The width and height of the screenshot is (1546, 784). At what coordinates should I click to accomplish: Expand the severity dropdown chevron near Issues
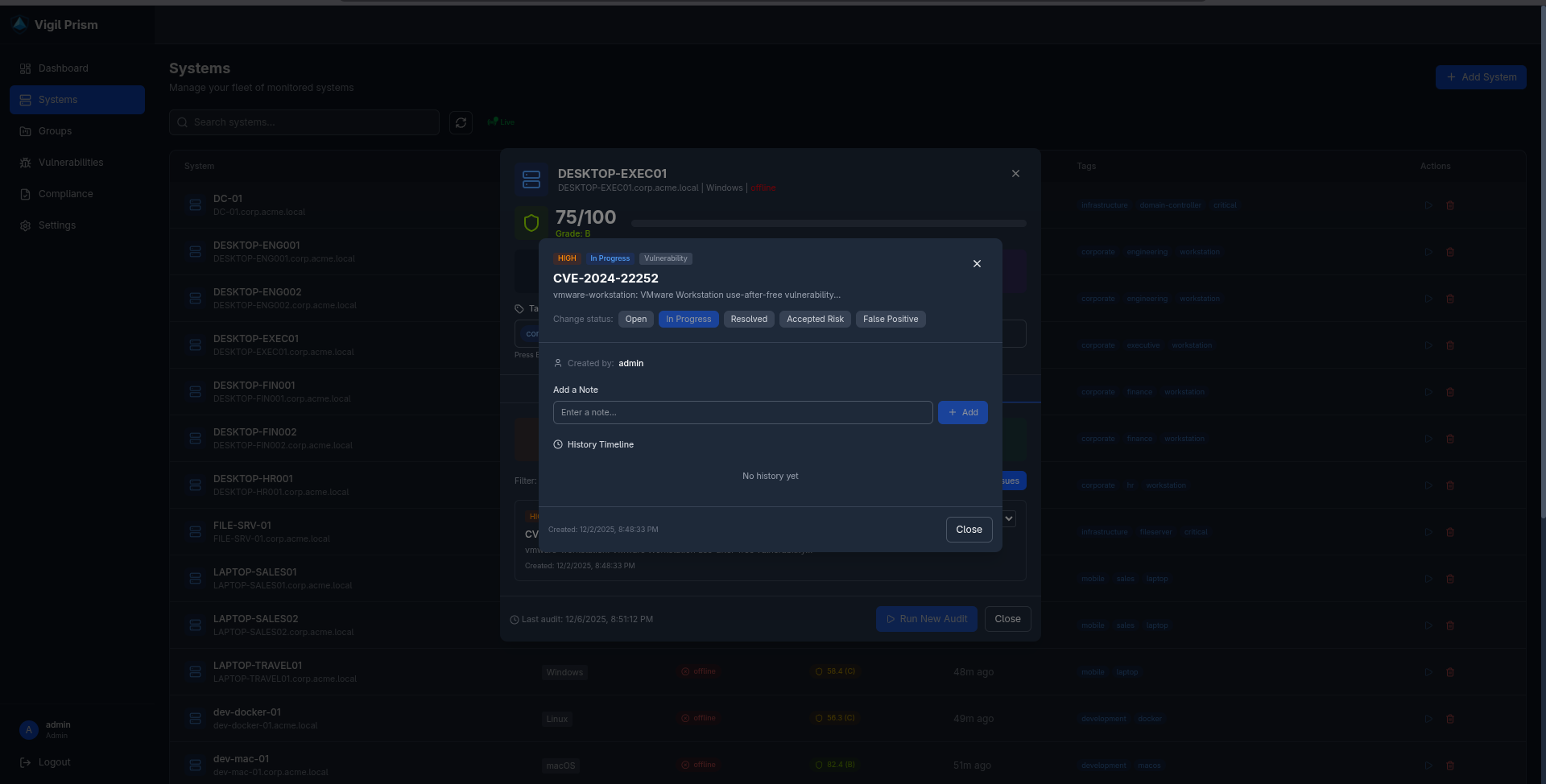click(x=1009, y=518)
